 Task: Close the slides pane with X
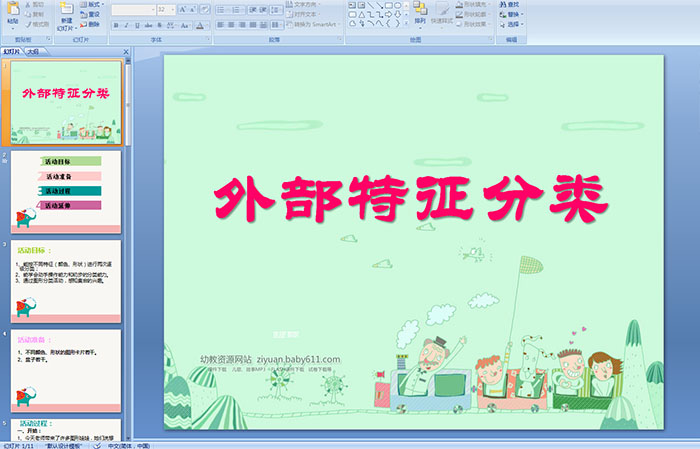point(126,52)
